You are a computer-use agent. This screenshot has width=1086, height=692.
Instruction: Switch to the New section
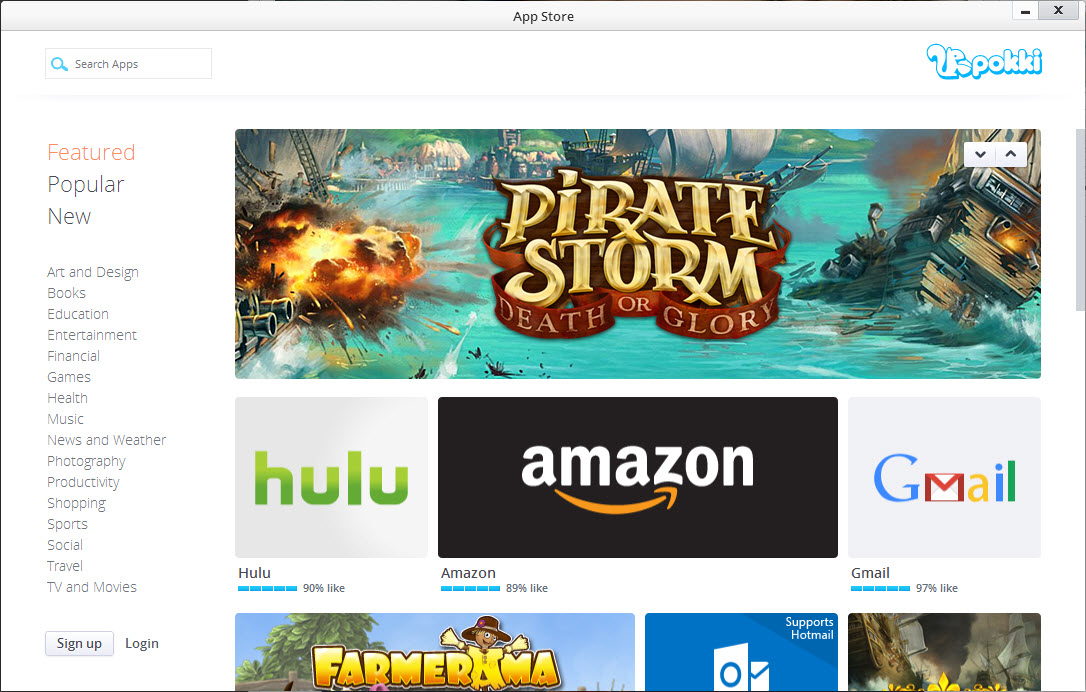pyautogui.click(x=69, y=217)
